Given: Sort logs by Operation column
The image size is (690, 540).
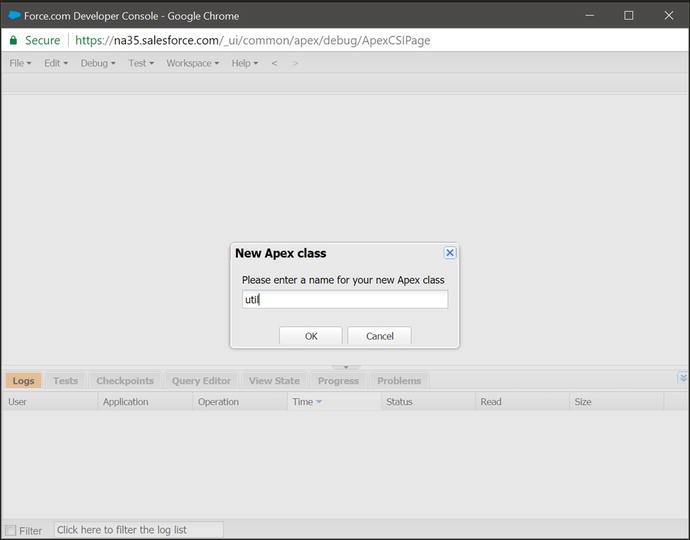Looking at the screenshot, I should (x=240, y=402).
